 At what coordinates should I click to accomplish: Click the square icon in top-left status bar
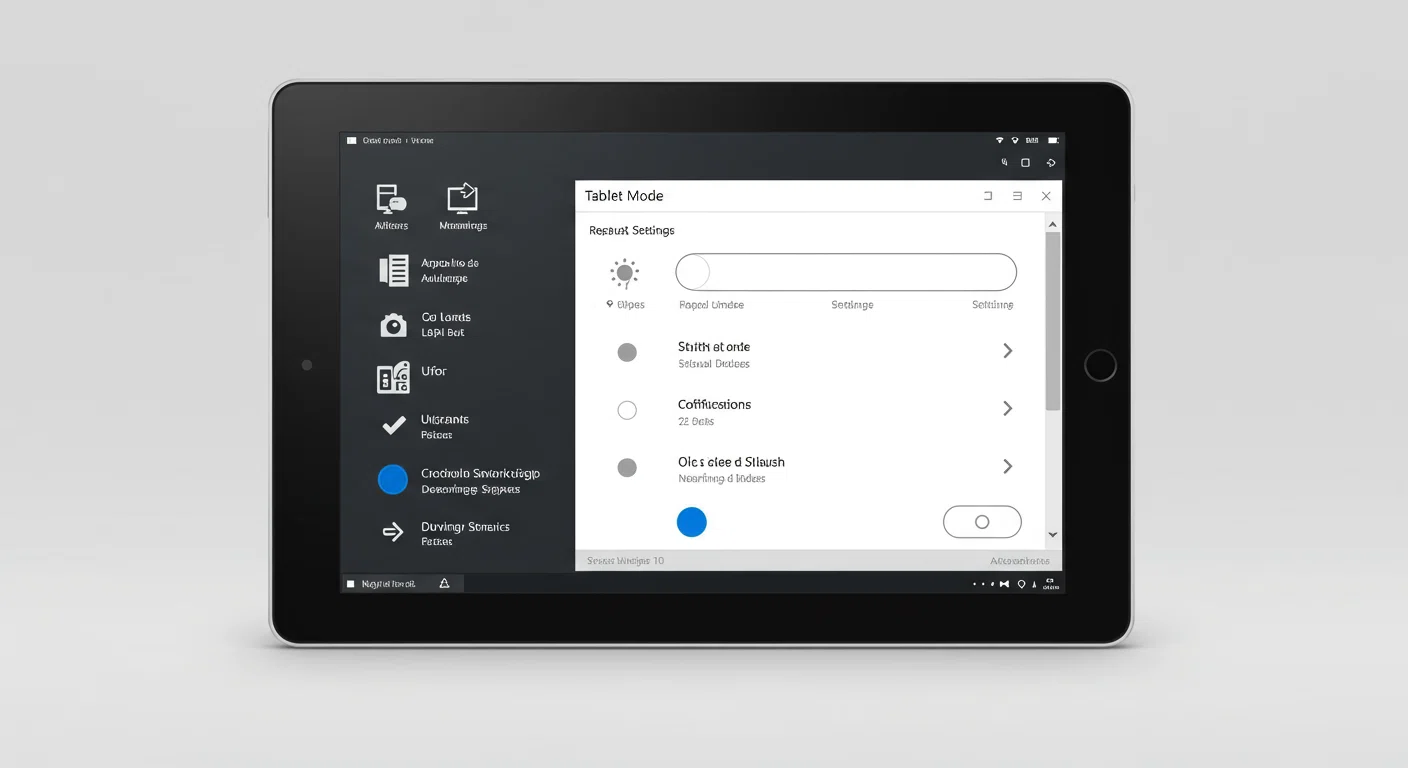tap(351, 141)
